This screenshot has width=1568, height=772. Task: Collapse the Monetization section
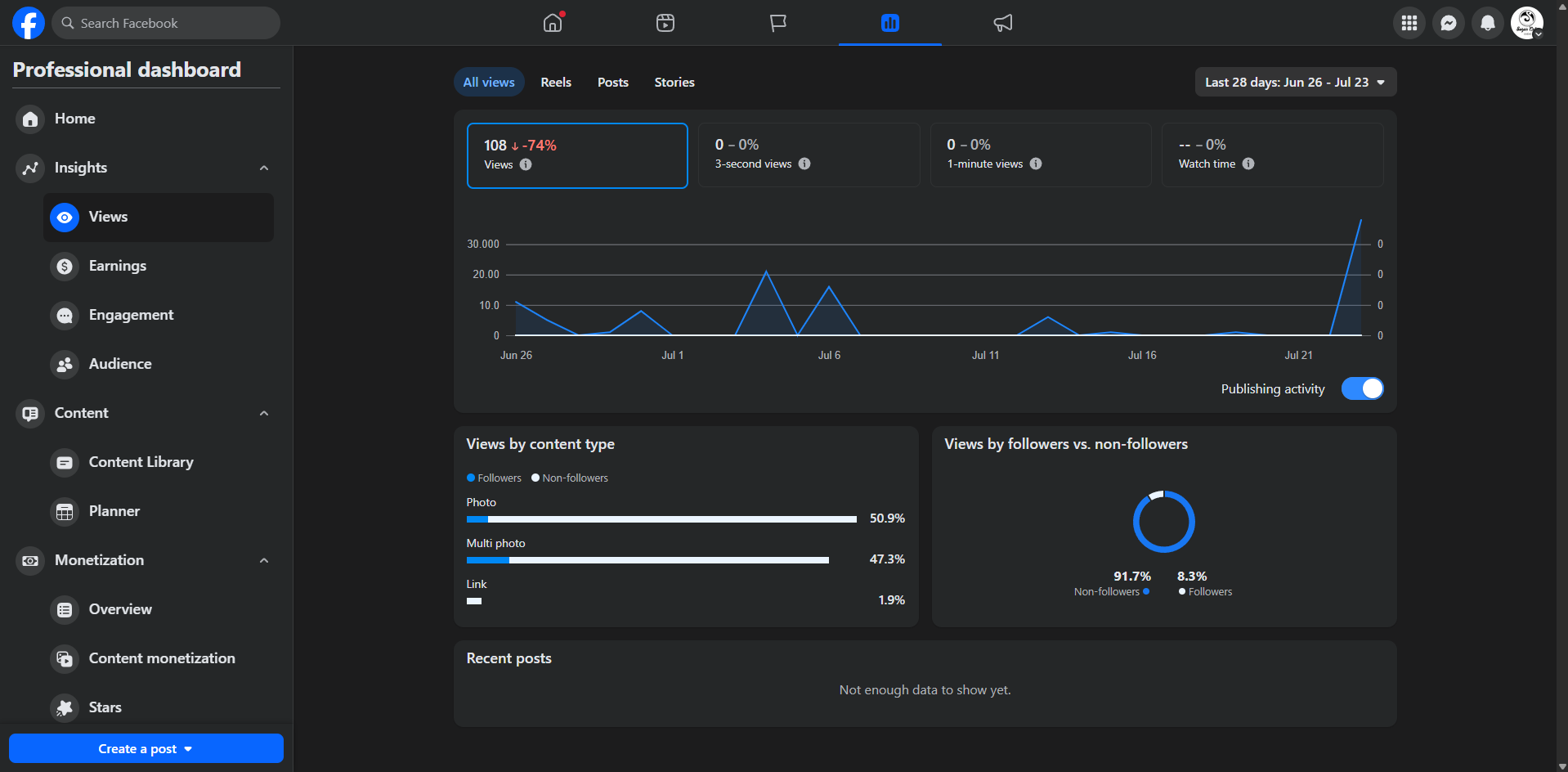(264, 560)
